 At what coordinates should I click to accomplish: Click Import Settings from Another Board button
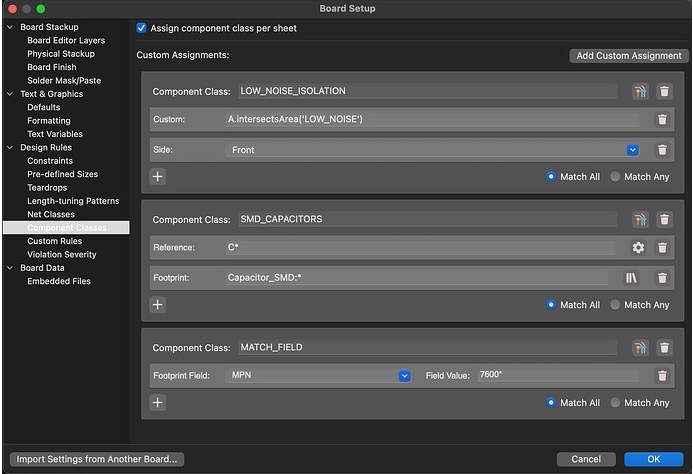click(99, 459)
